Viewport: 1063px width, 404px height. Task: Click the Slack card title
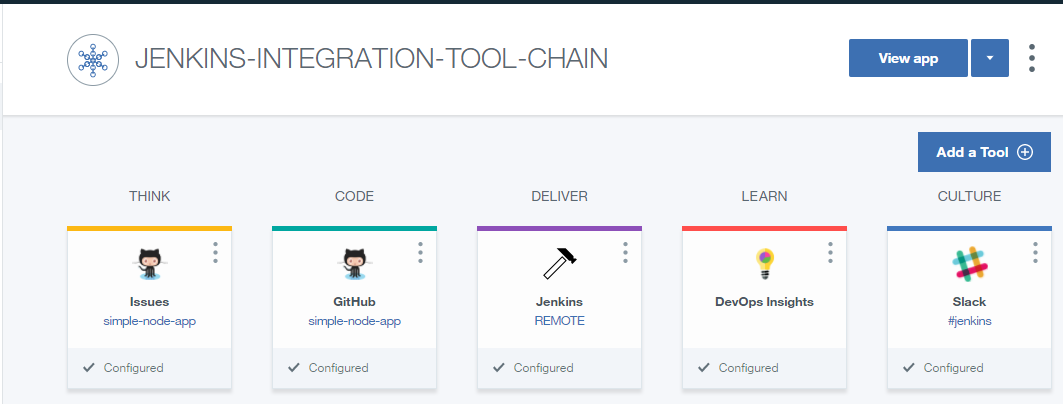[x=969, y=302]
